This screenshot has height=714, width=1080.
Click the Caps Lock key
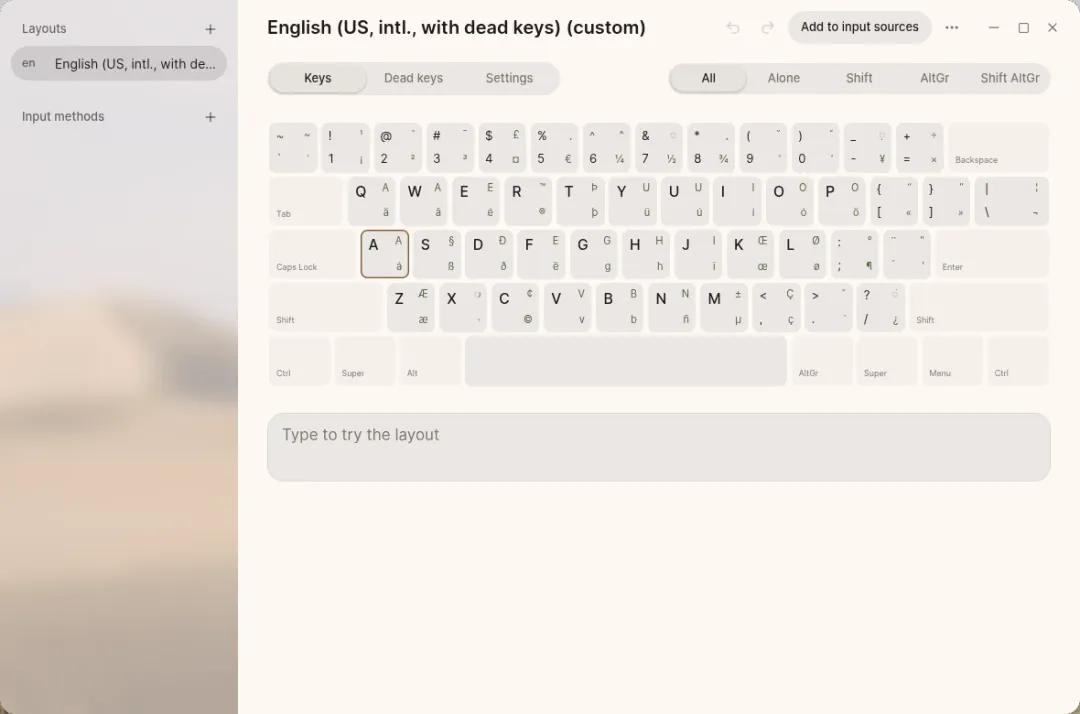(x=312, y=253)
